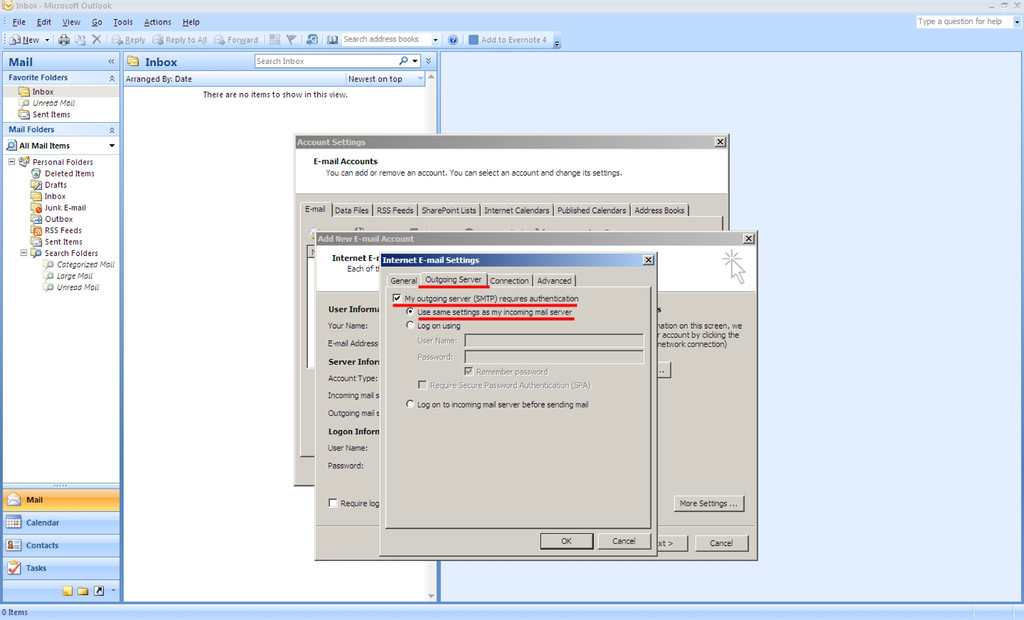Click Reply to All toolbar button
The width and height of the screenshot is (1024, 620).
point(180,40)
